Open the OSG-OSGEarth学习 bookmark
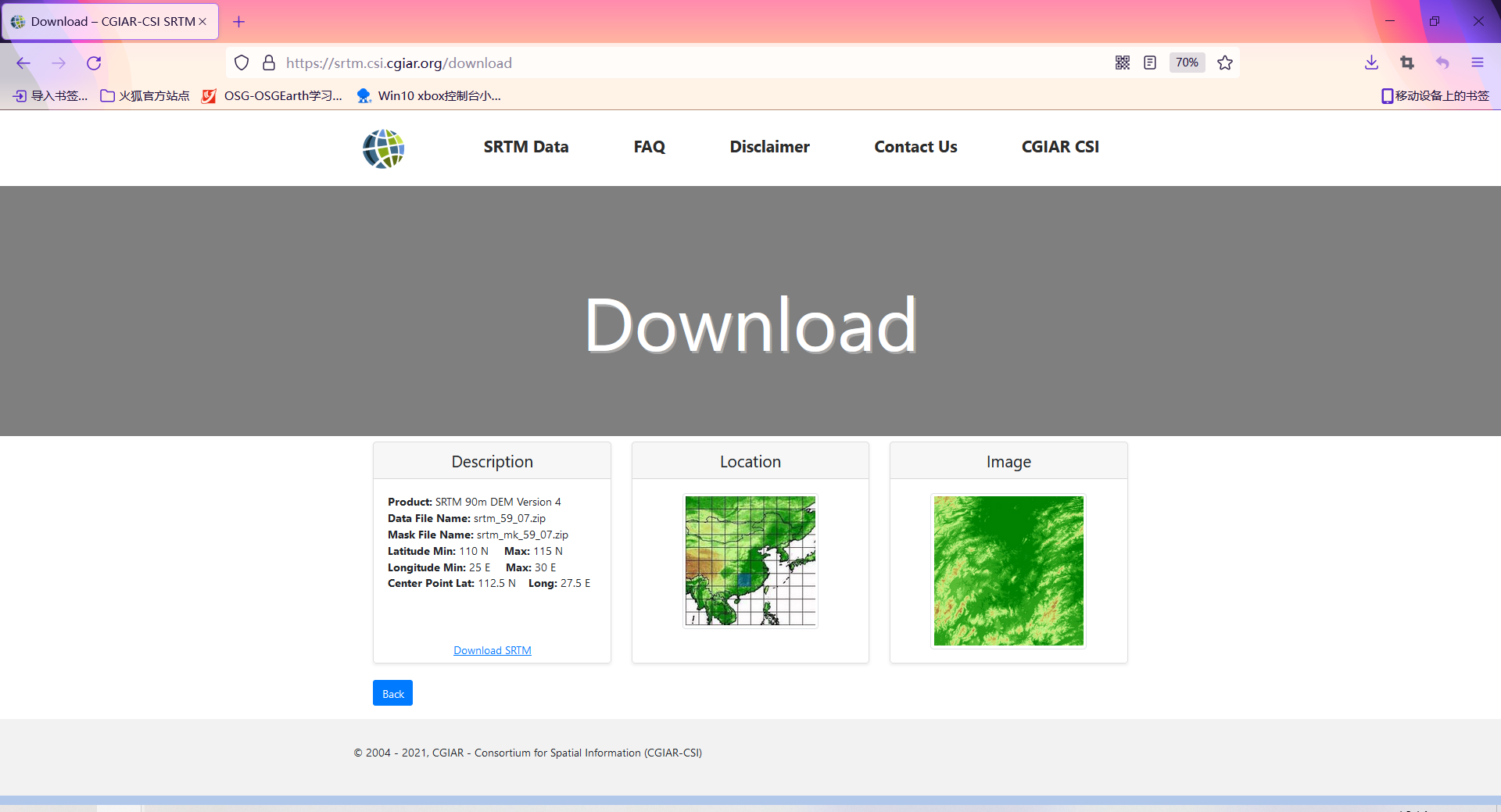This screenshot has height=812, width=1501. 272,95
